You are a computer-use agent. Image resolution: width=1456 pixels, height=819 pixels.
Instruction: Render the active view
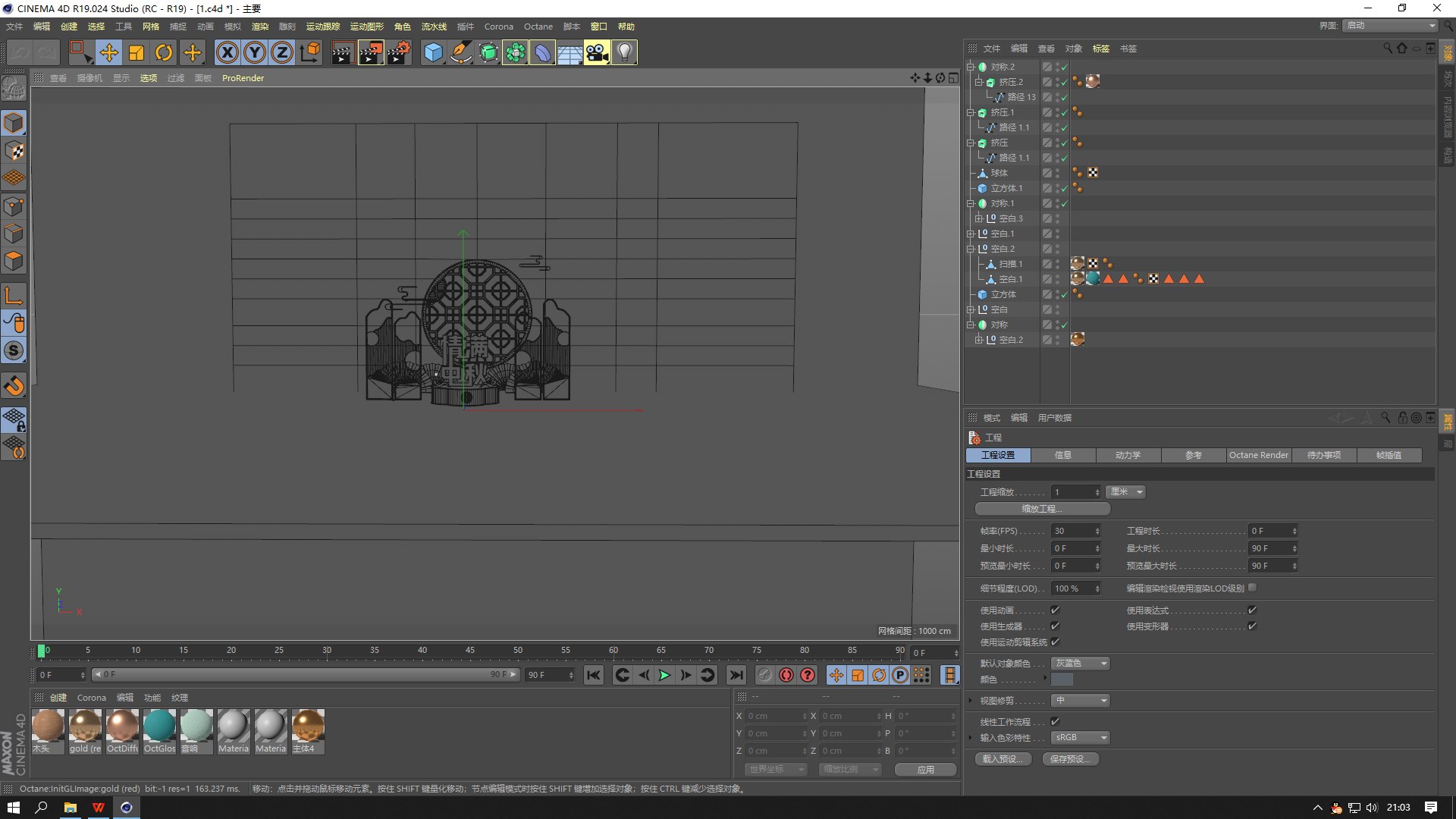click(343, 52)
